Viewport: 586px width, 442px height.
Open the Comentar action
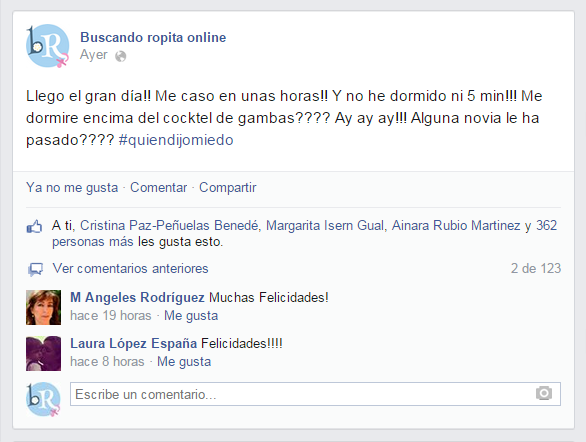click(x=158, y=188)
